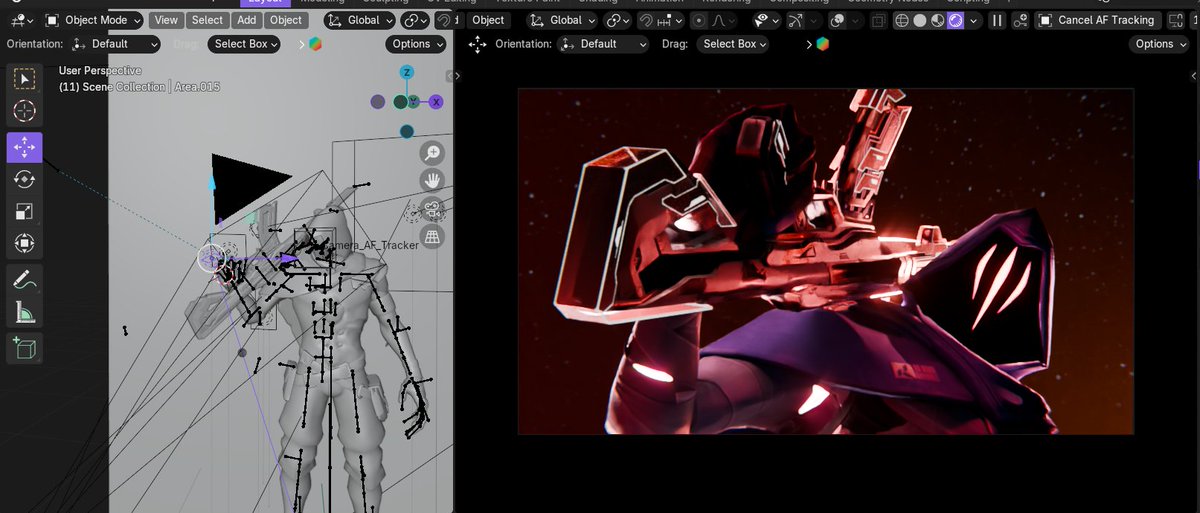Open Global transform orientation in left viewport

click(358, 20)
